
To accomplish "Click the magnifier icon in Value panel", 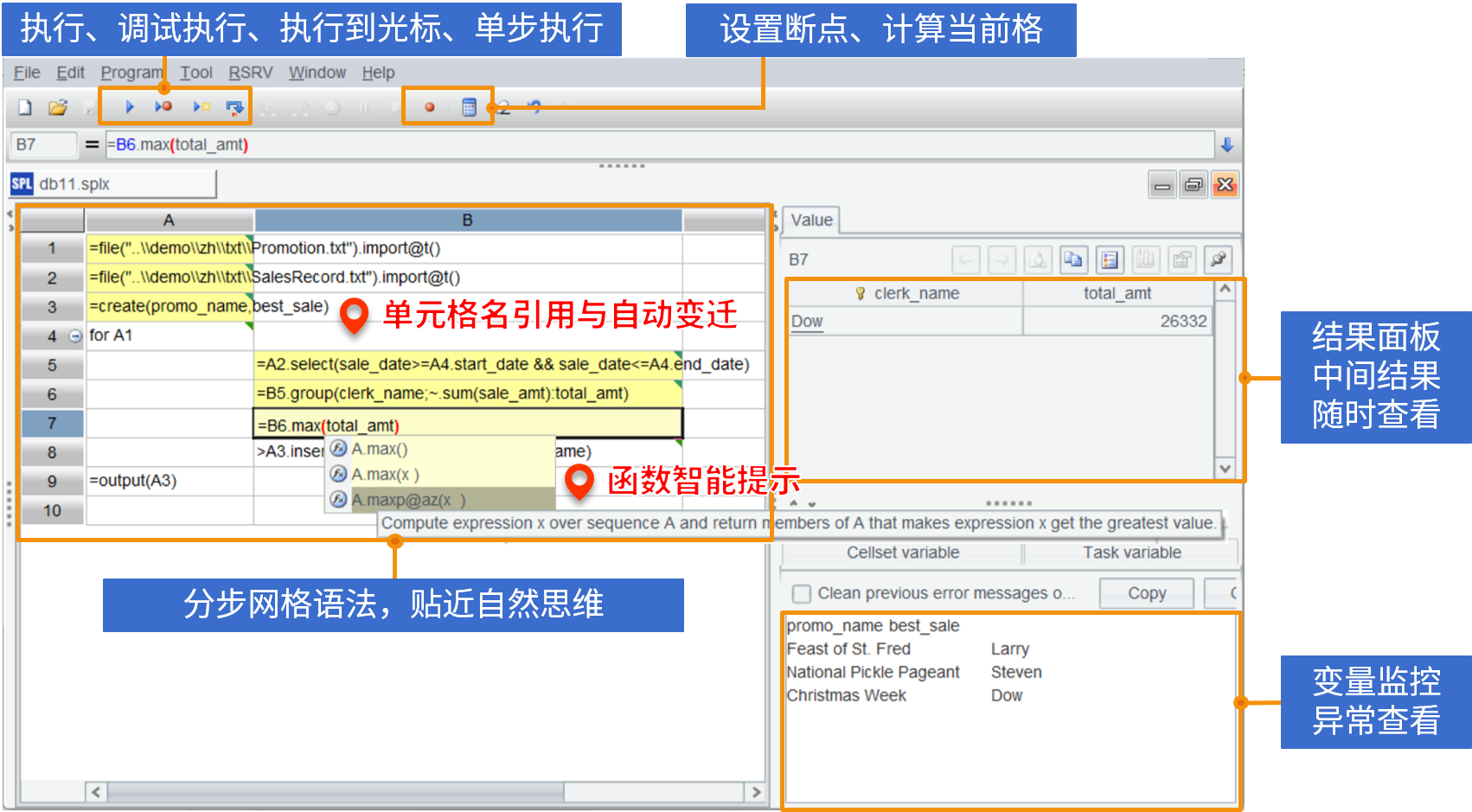I will 1038,259.
